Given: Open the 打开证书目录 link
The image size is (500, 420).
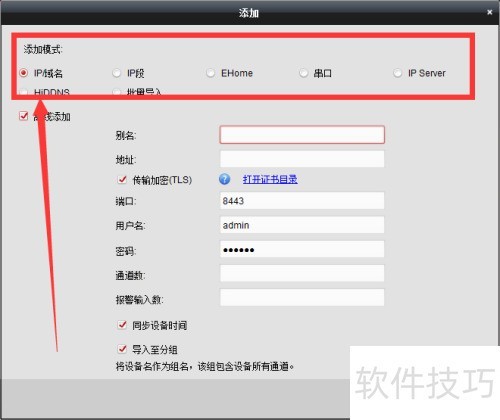Looking at the screenshot, I should tap(270, 179).
